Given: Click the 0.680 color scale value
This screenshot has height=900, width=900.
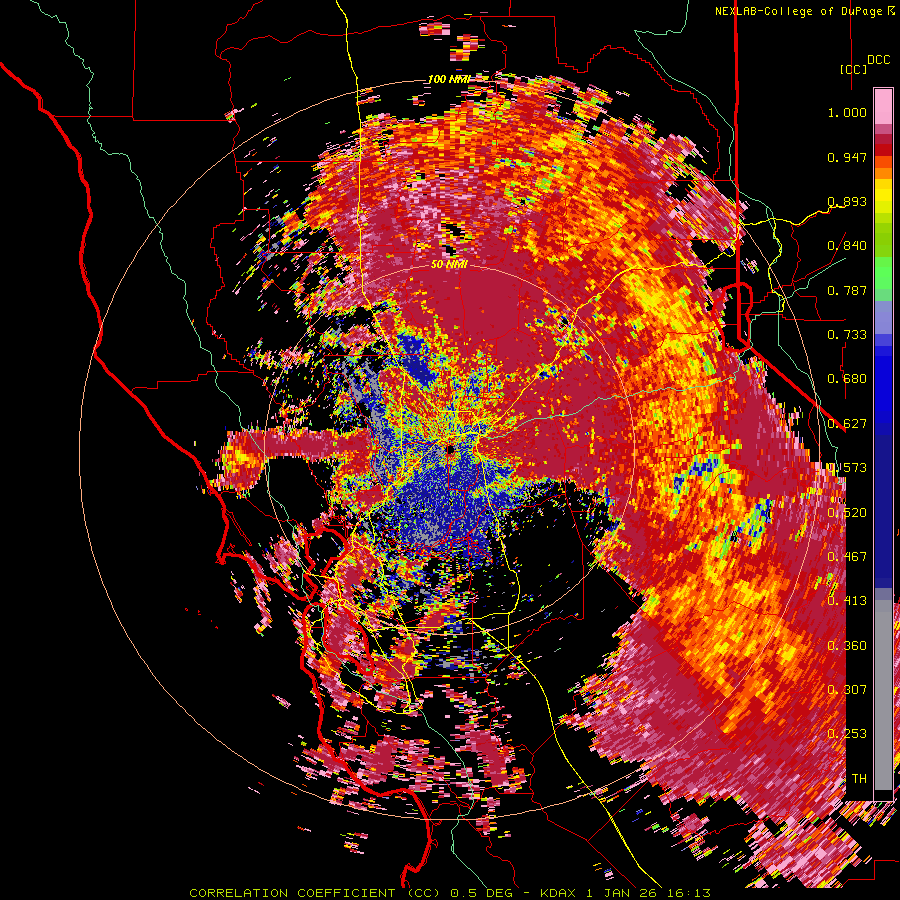Looking at the screenshot, I should click(847, 379).
